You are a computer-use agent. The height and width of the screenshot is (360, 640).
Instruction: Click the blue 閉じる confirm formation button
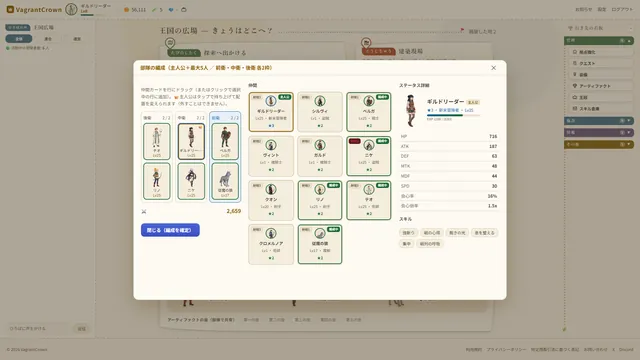click(x=170, y=230)
